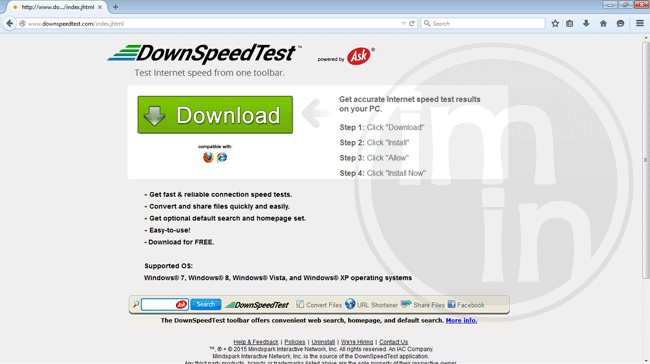This screenshot has width=650, height=364.
Task: Click the '- Easy-to-use!' line
Action: 167,230
